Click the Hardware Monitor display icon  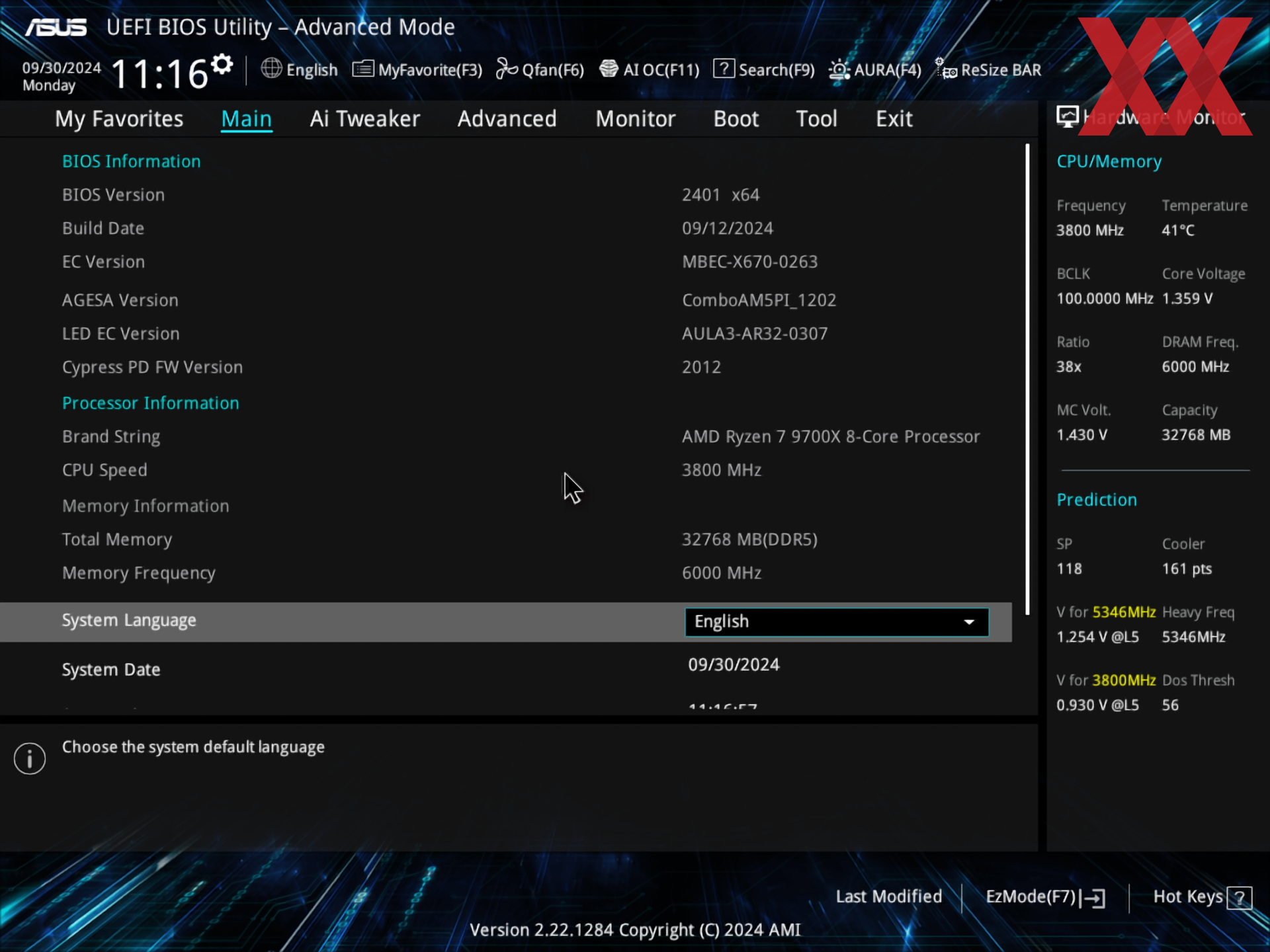[1068, 117]
